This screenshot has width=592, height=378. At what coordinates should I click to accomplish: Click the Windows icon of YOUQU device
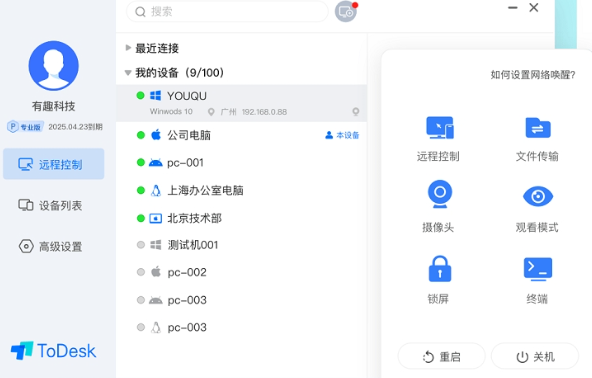pyautogui.click(x=156, y=96)
